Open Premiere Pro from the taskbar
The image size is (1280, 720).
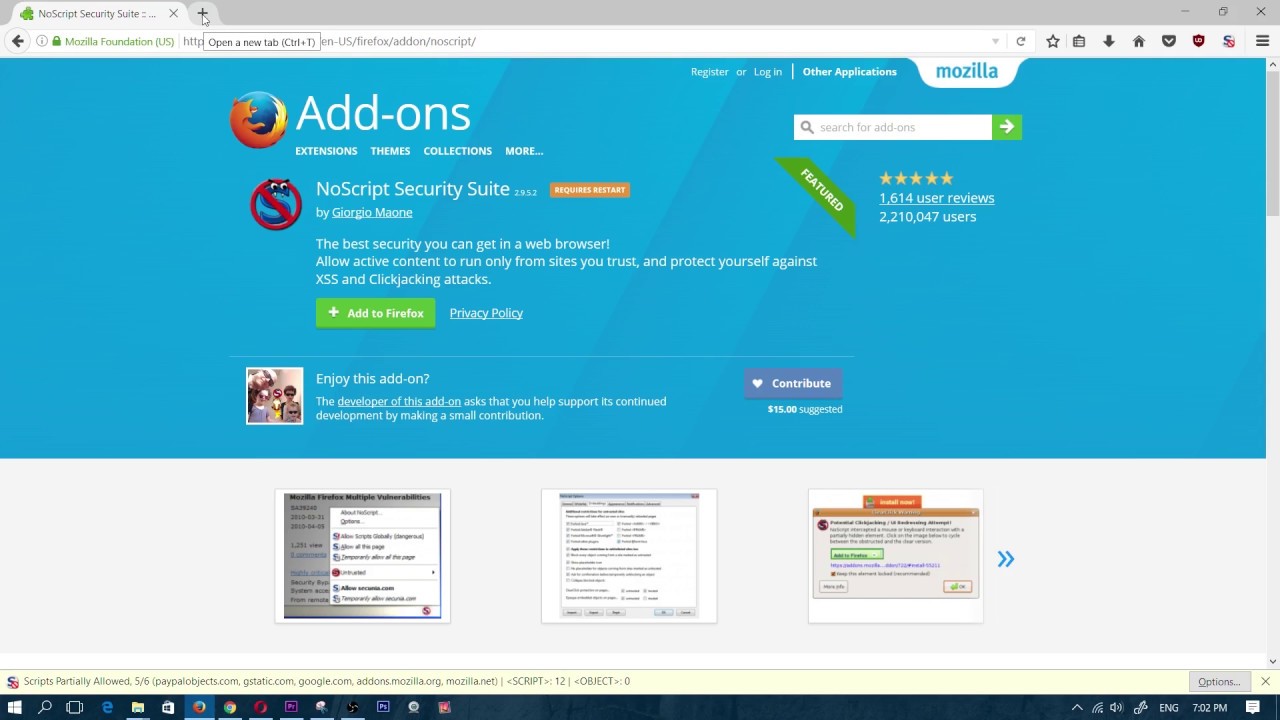pos(291,708)
